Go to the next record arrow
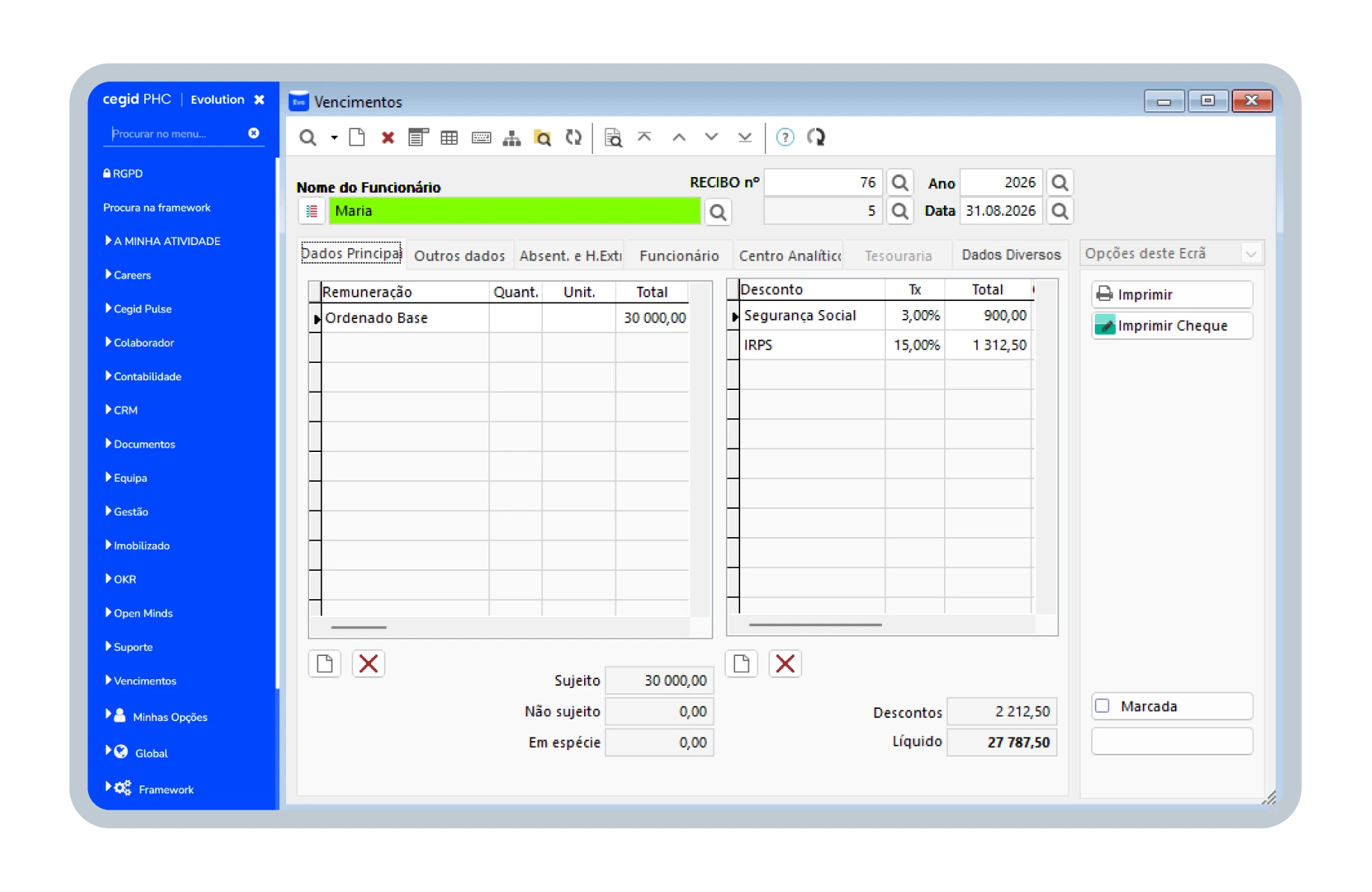Viewport: 1372px width, 892px height. tap(711, 137)
